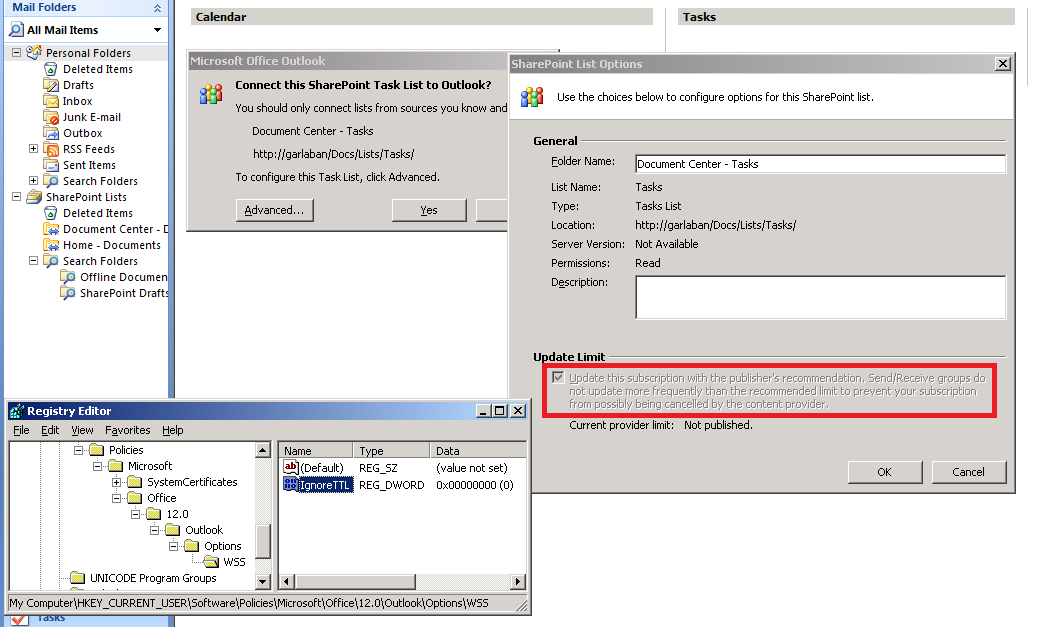Open the Document Center list icon
The height and width of the screenshot is (627, 1037).
[51, 229]
